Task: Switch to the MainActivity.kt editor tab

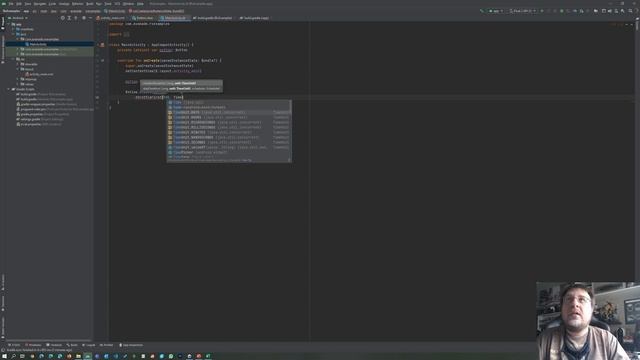Action: click(x=175, y=18)
